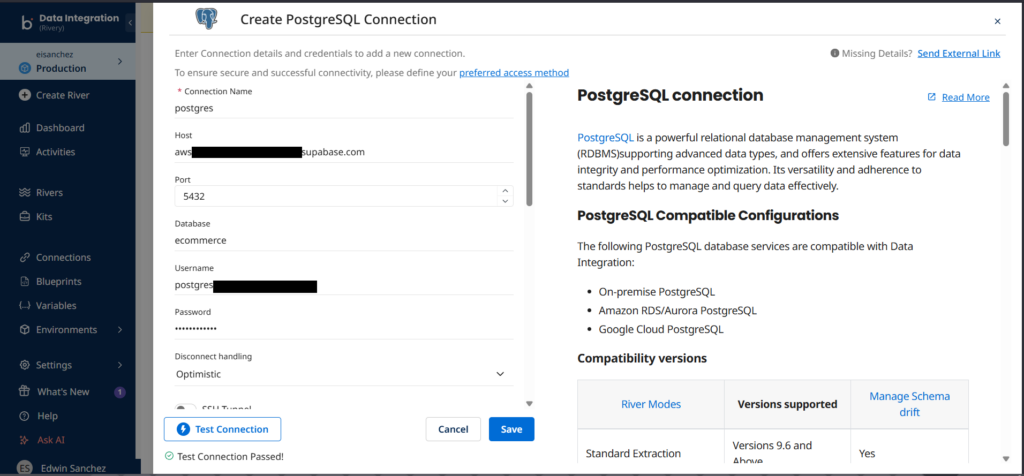
Task: Open the PostgreSQL hyperlink in description
Action: [x=605, y=137]
